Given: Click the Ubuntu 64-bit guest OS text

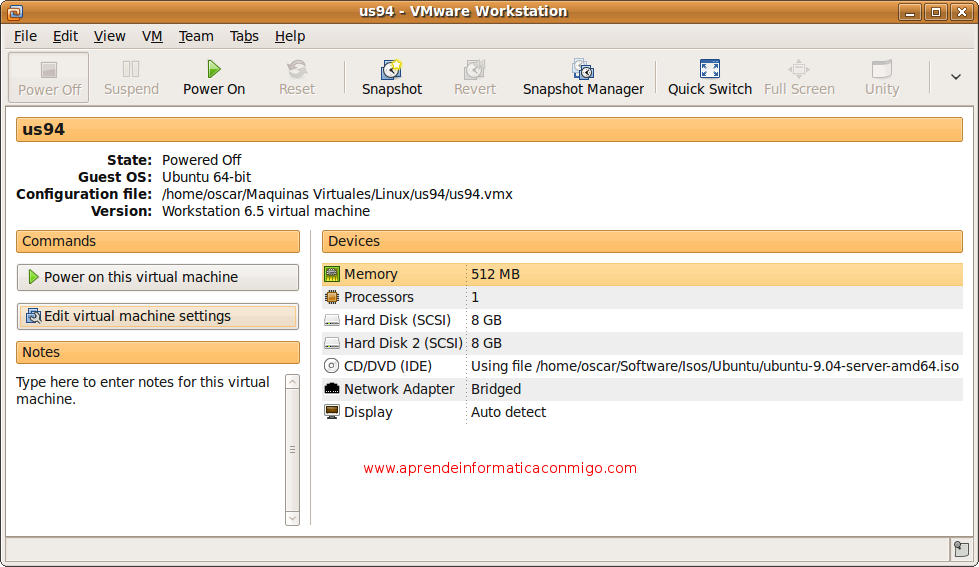Looking at the screenshot, I should (x=206, y=177).
